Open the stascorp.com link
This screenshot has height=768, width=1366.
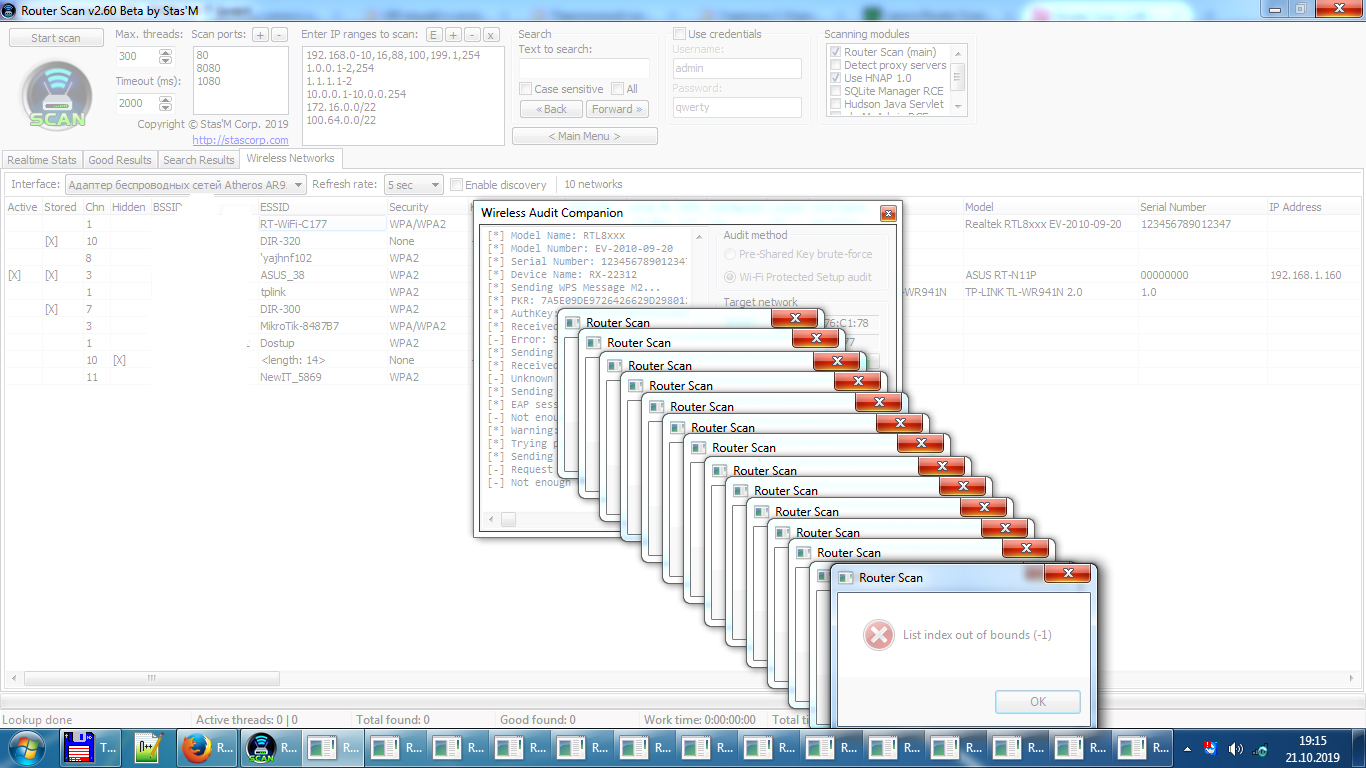pyautogui.click(x=240, y=140)
